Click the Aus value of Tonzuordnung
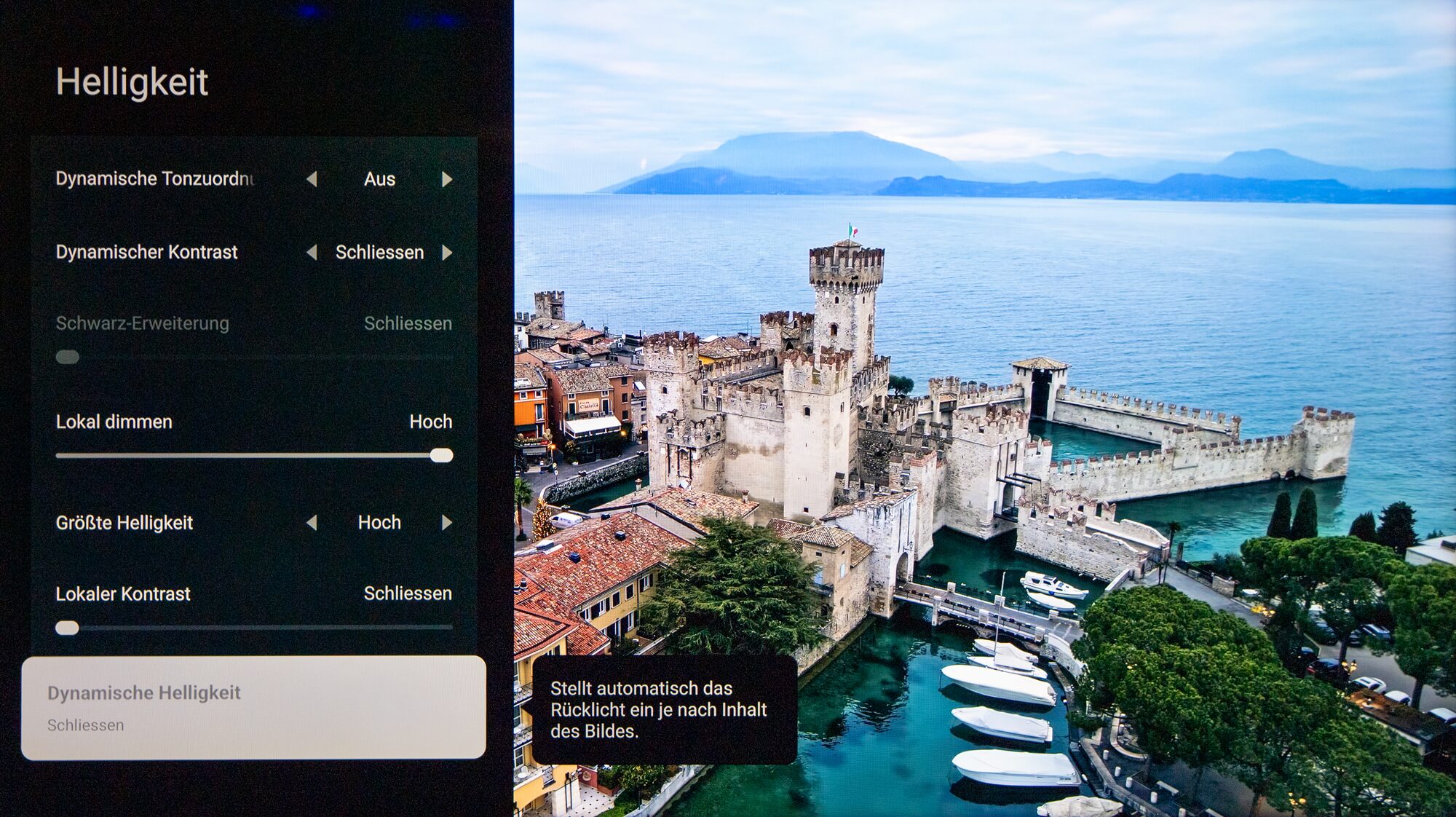The width and height of the screenshot is (1456, 817). point(379,179)
